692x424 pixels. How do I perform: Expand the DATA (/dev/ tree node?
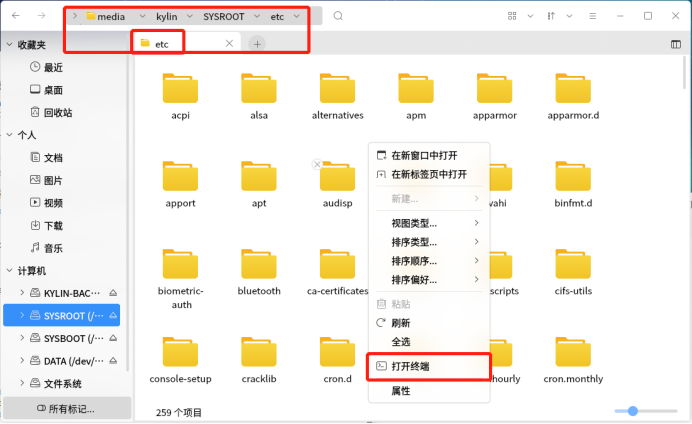click(22, 360)
